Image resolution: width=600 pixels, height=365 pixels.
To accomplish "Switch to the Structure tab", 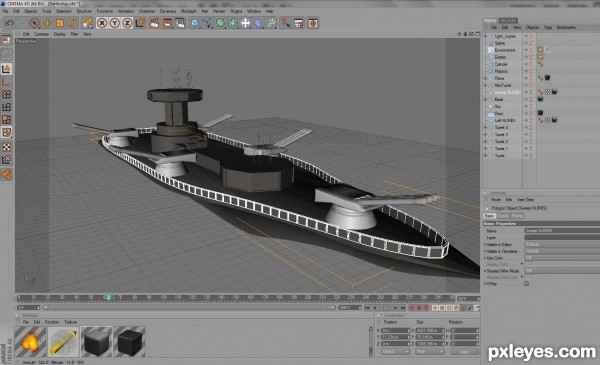I will pos(508,20).
